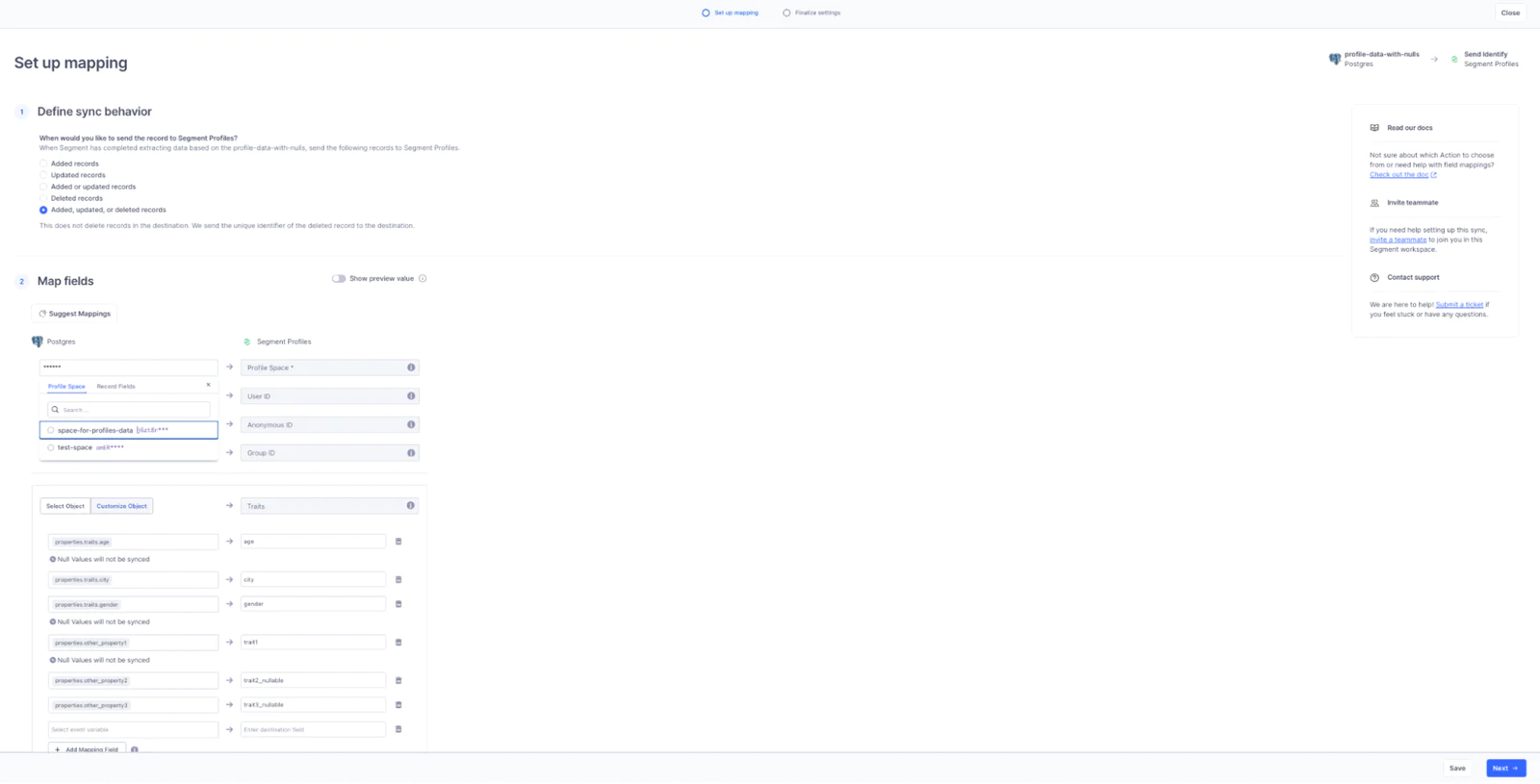Show info for the Group ID field

pyautogui.click(x=411, y=453)
